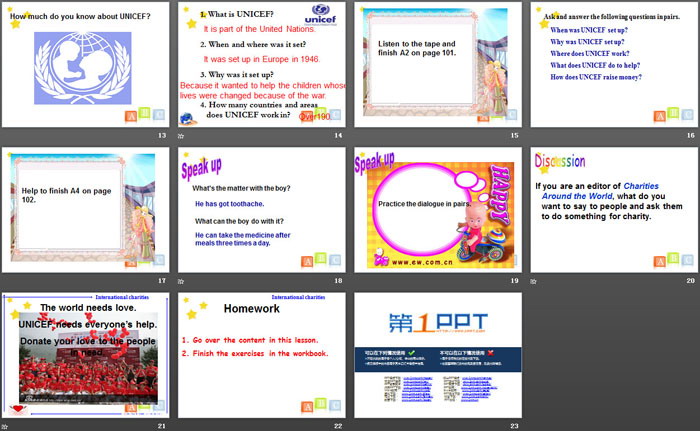The width and height of the screenshot is (700, 431).
Task: Select slide 21 'The world needs love'
Action: pyautogui.click(x=85, y=355)
